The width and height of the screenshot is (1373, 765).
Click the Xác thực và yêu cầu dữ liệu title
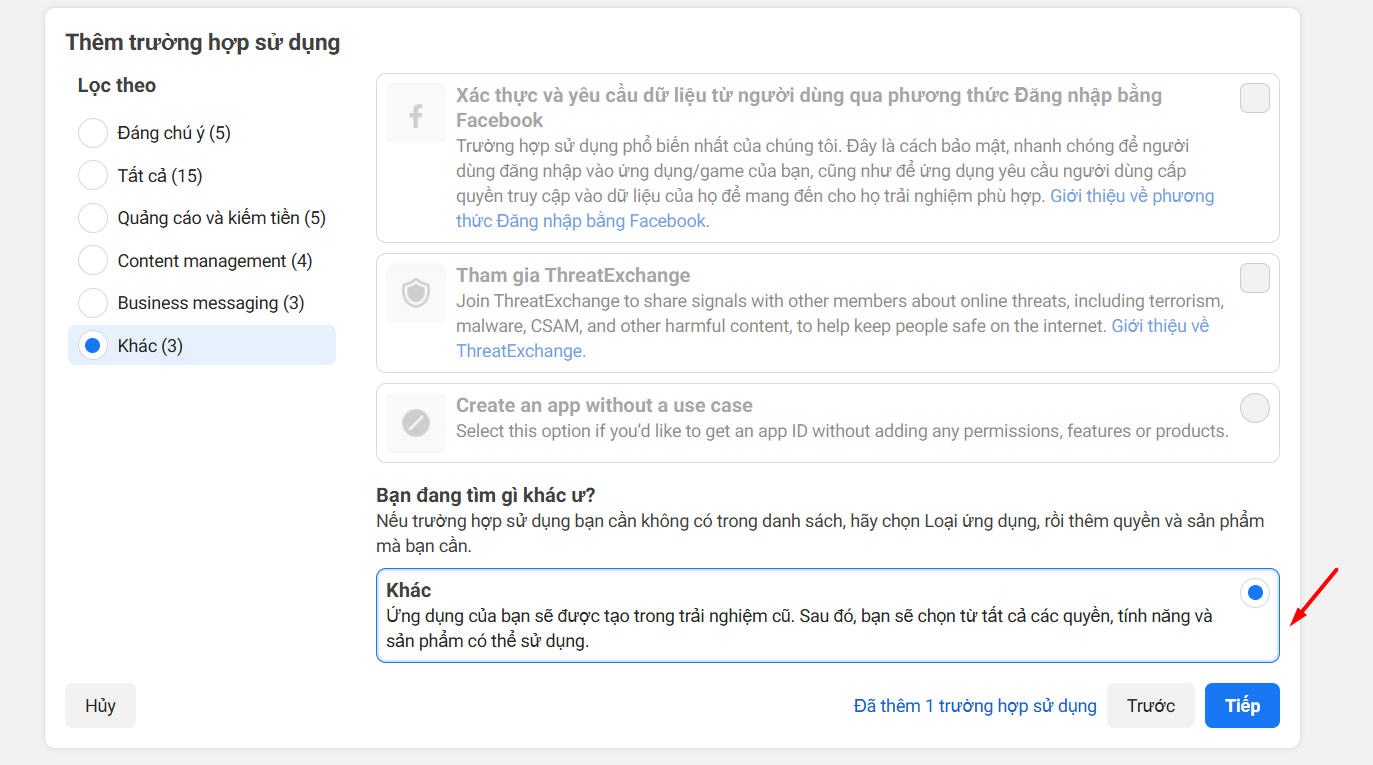point(809,107)
